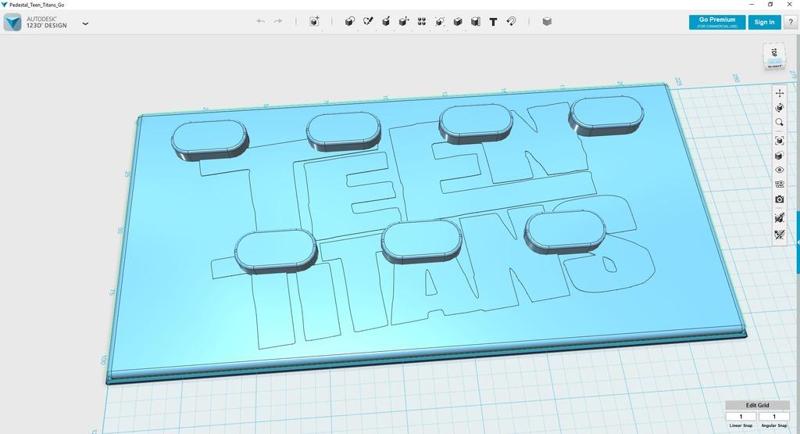Toggle the visibility eye icon

[779, 170]
